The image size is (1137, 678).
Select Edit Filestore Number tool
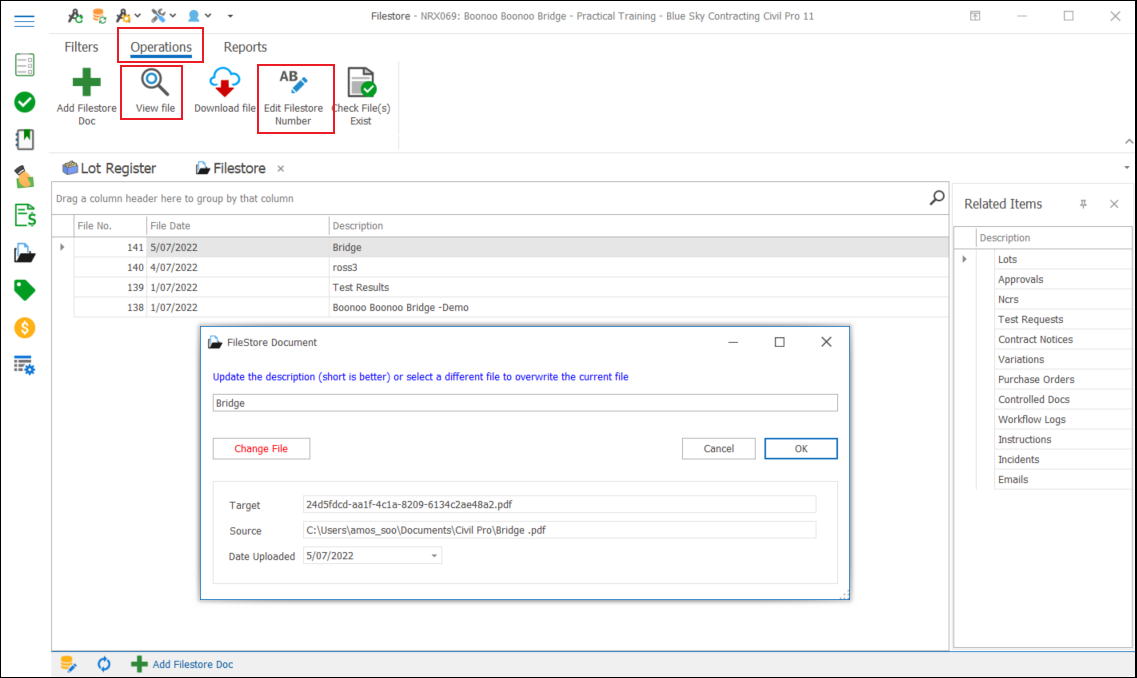tap(293, 84)
